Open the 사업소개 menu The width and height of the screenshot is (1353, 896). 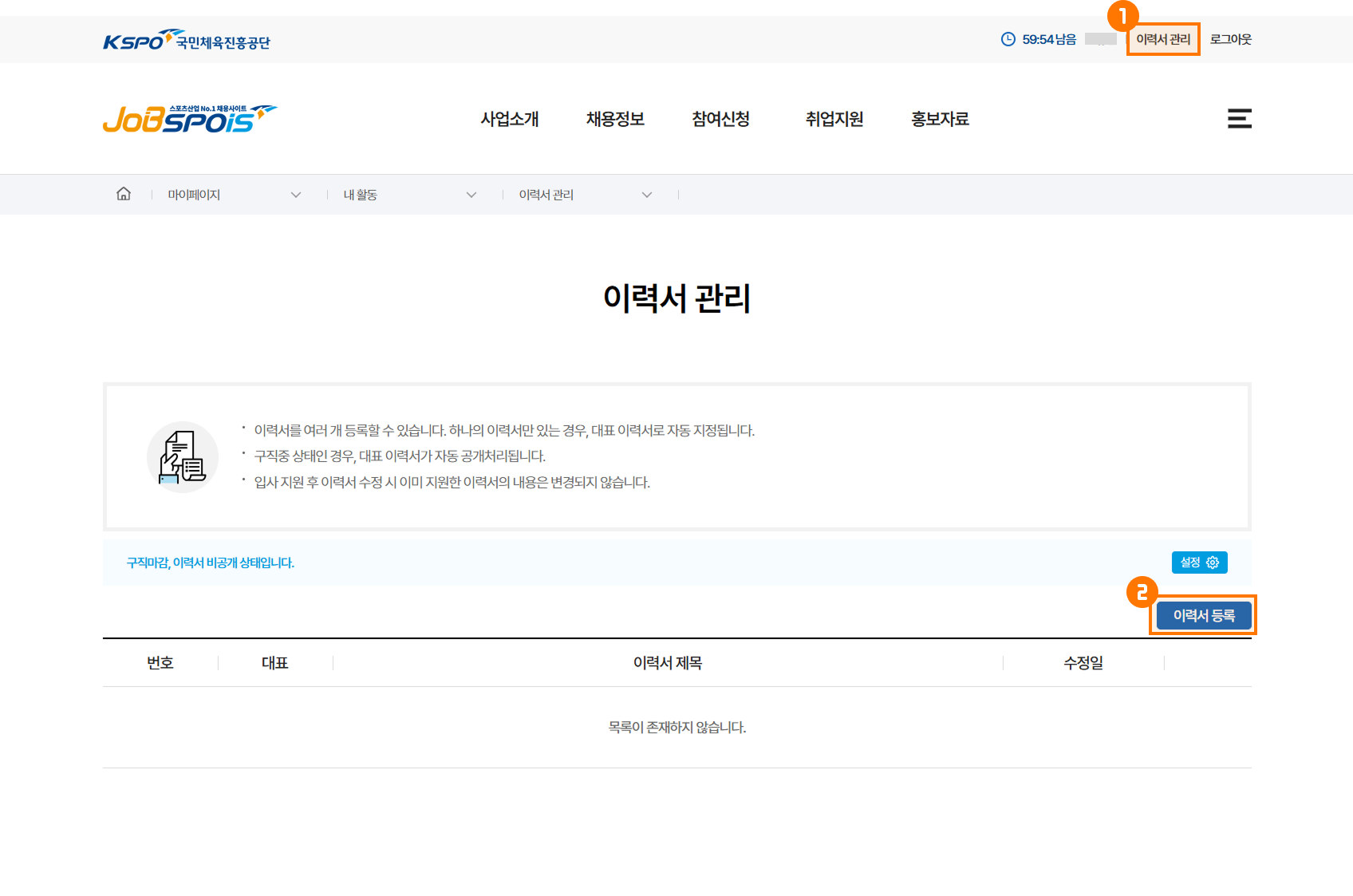(509, 119)
